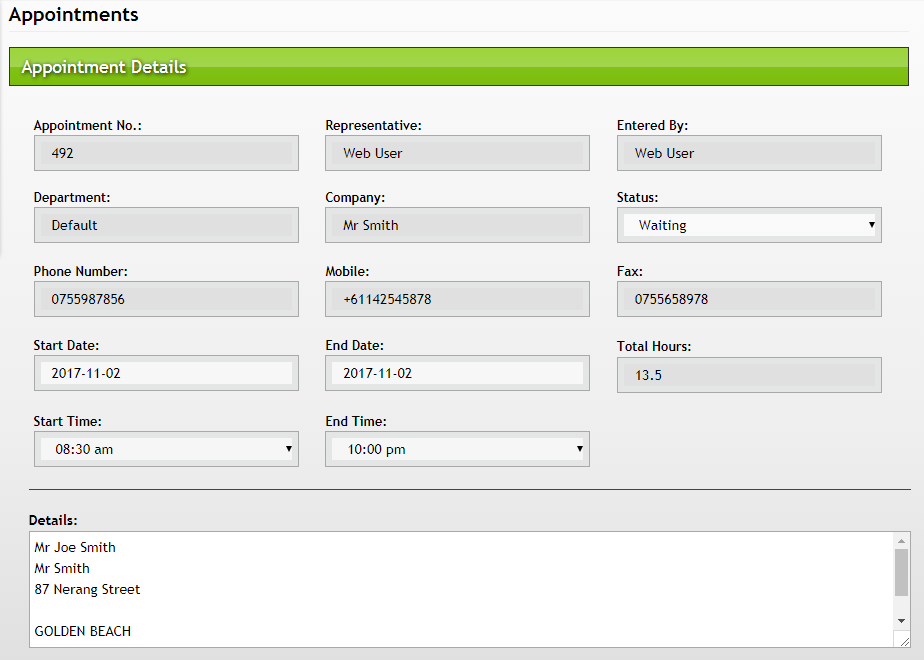Image resolution: width=924 pixels, height=660 pixels.
Task: Click the Phone Number field
Action: tap(166, 299)
